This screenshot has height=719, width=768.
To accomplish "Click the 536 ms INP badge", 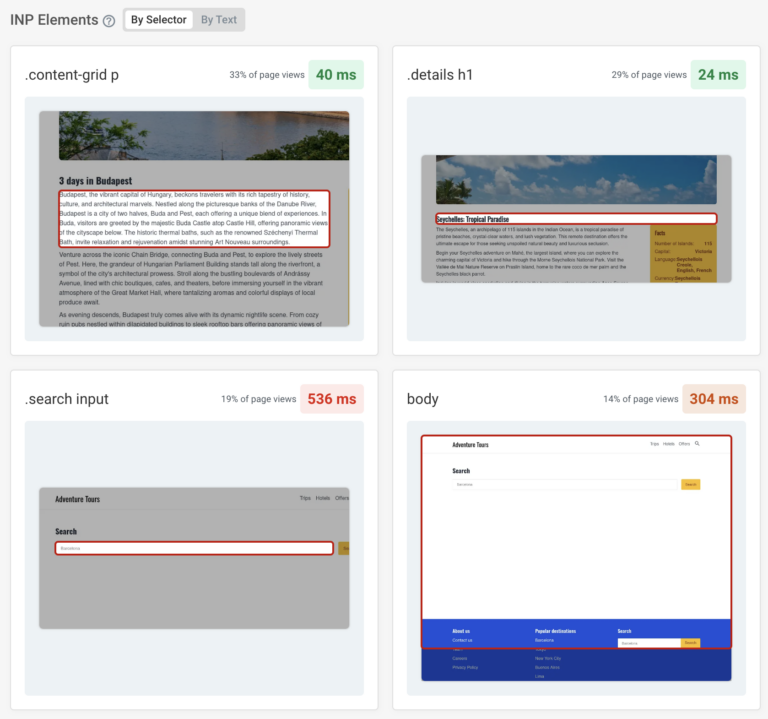I will (332, 399).
